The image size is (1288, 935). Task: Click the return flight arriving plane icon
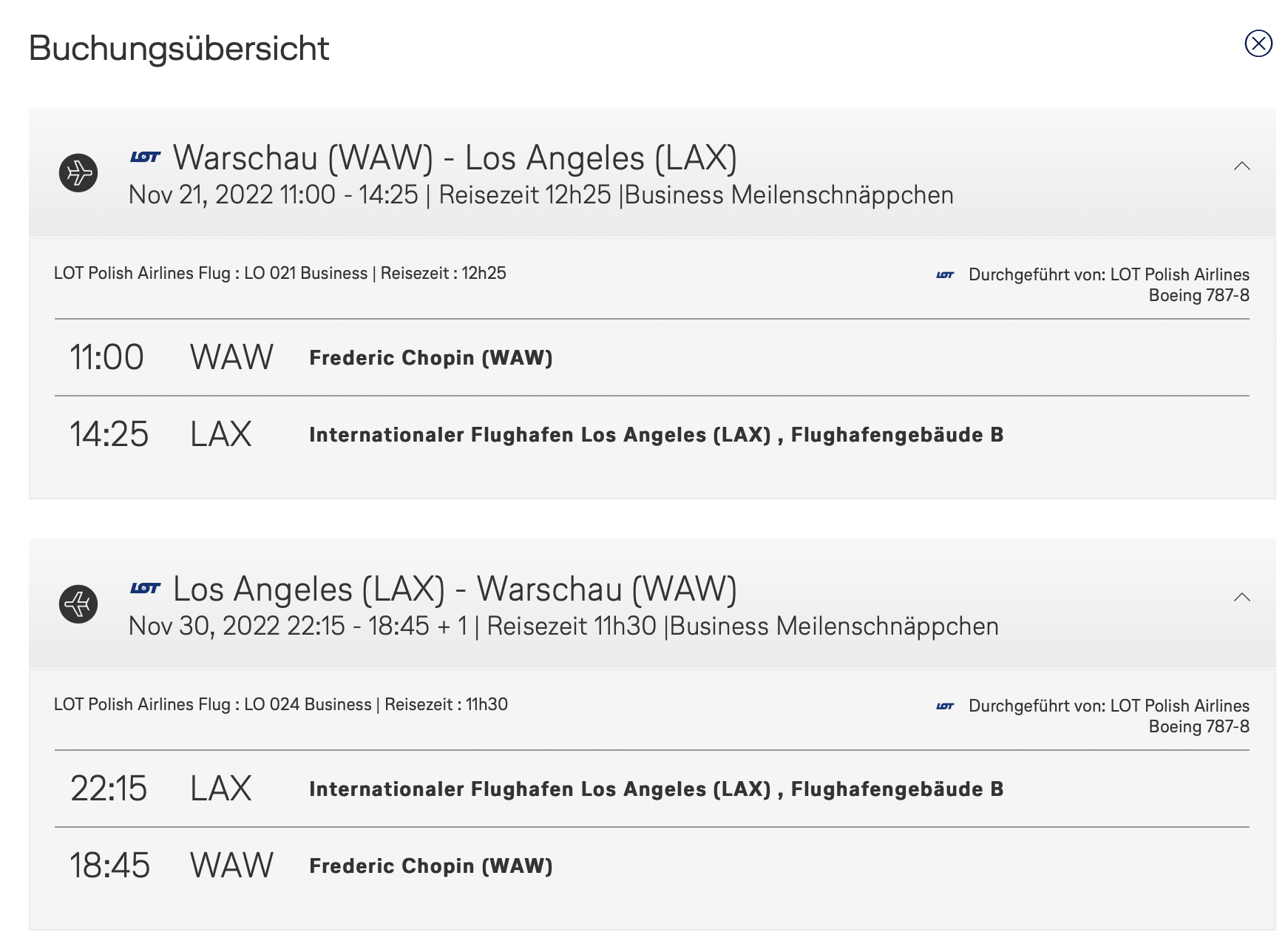[x=78, y=604]
